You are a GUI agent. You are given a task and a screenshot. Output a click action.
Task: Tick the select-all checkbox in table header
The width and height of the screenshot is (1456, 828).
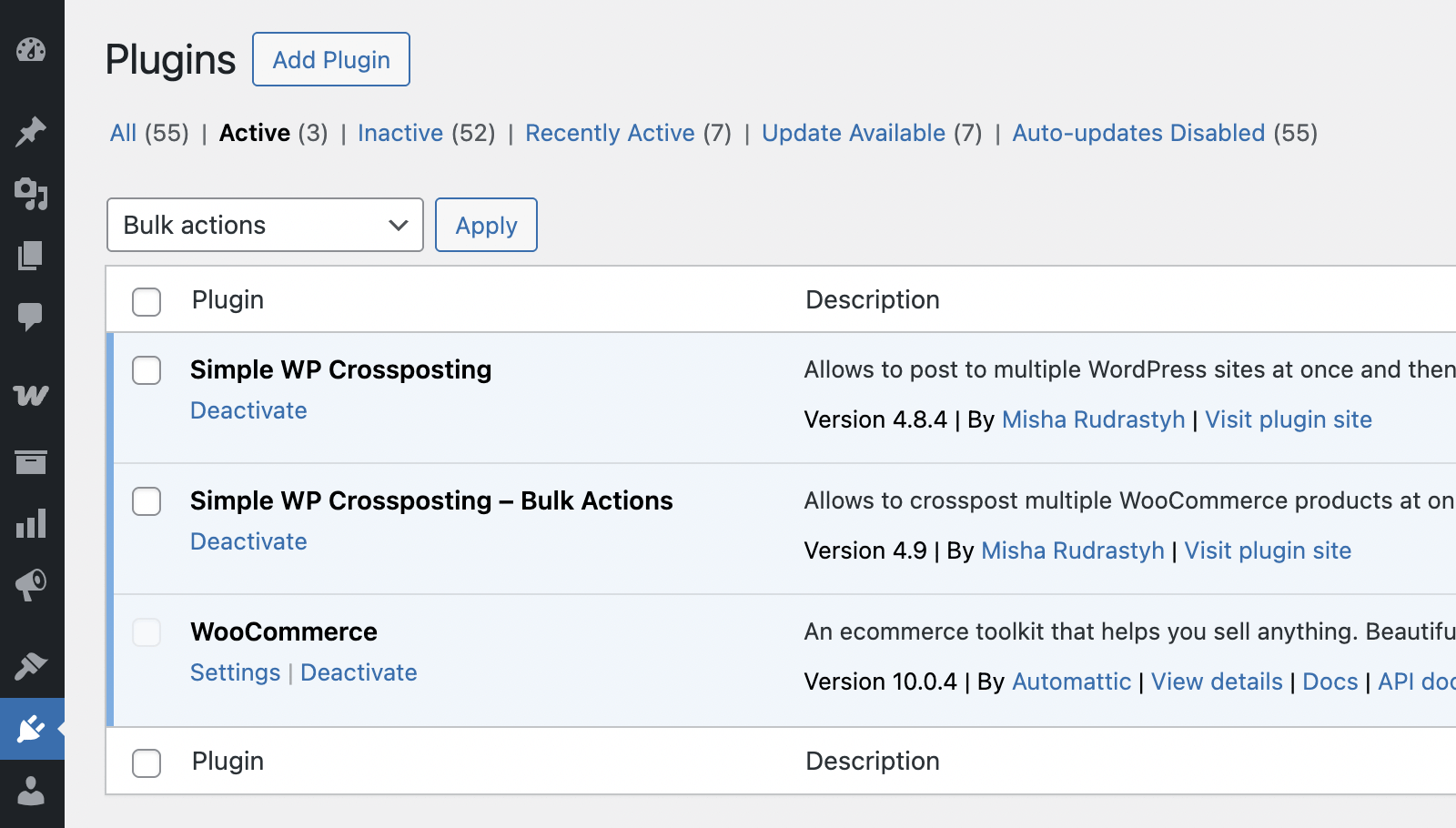click(147, 301)
